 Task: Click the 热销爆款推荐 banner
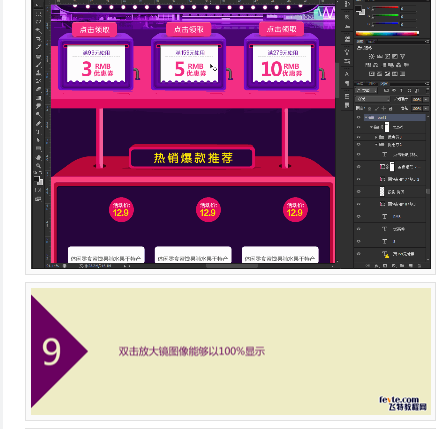pyautogui.click(x=192, y=157)
